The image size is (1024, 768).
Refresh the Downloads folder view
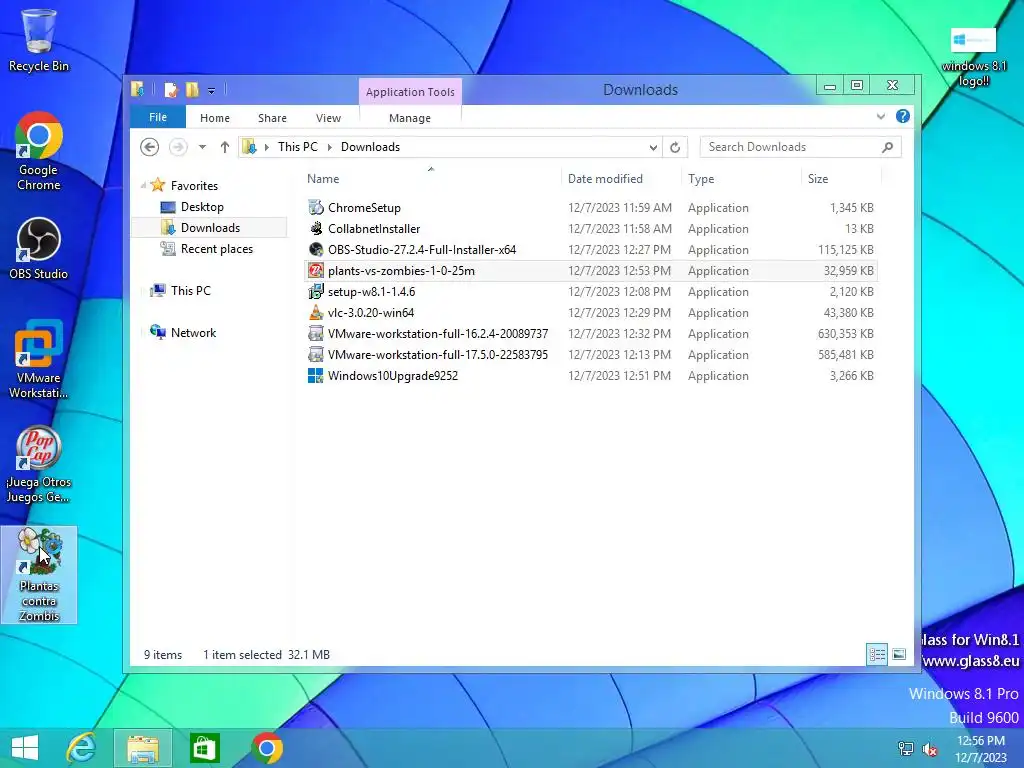675,147
